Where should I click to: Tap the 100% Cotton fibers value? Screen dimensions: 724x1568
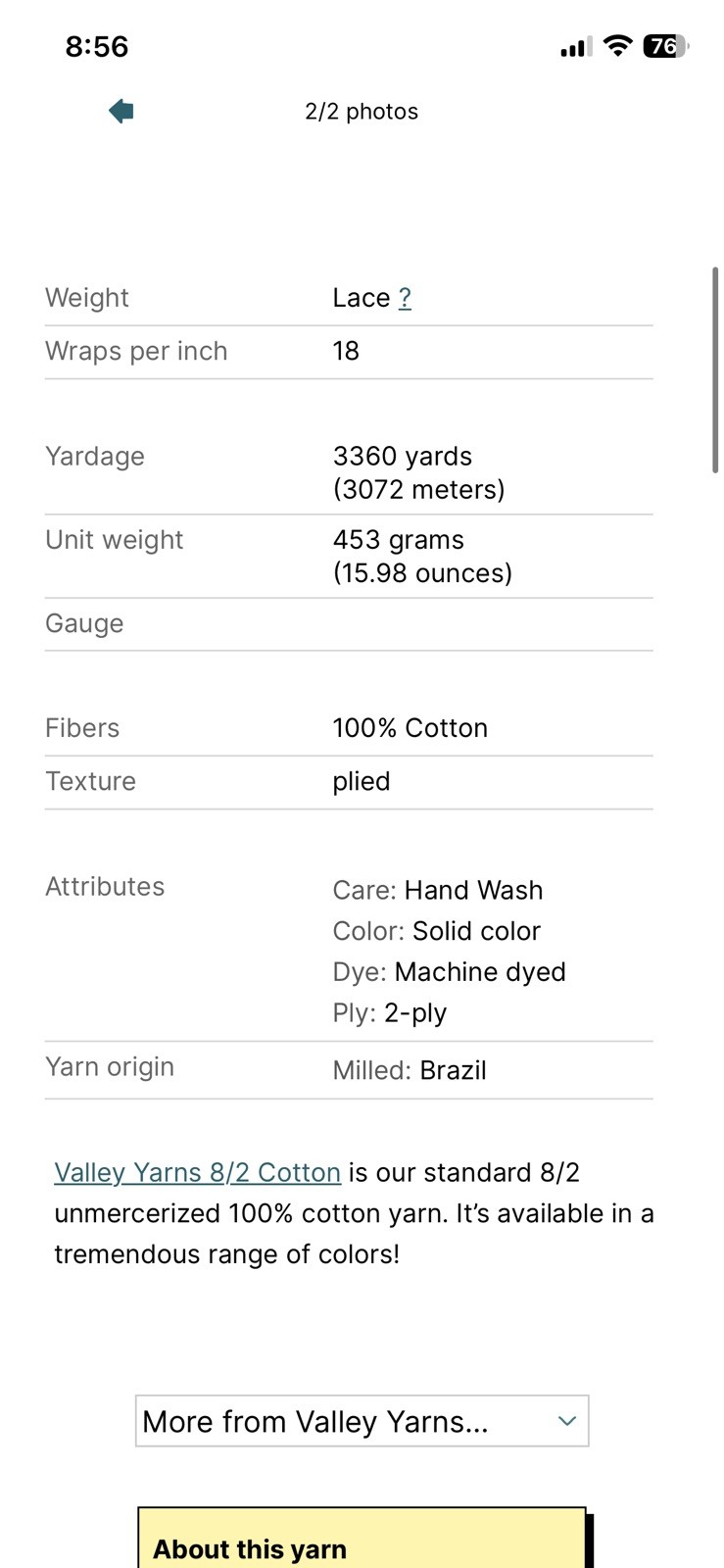click(410, 728)
